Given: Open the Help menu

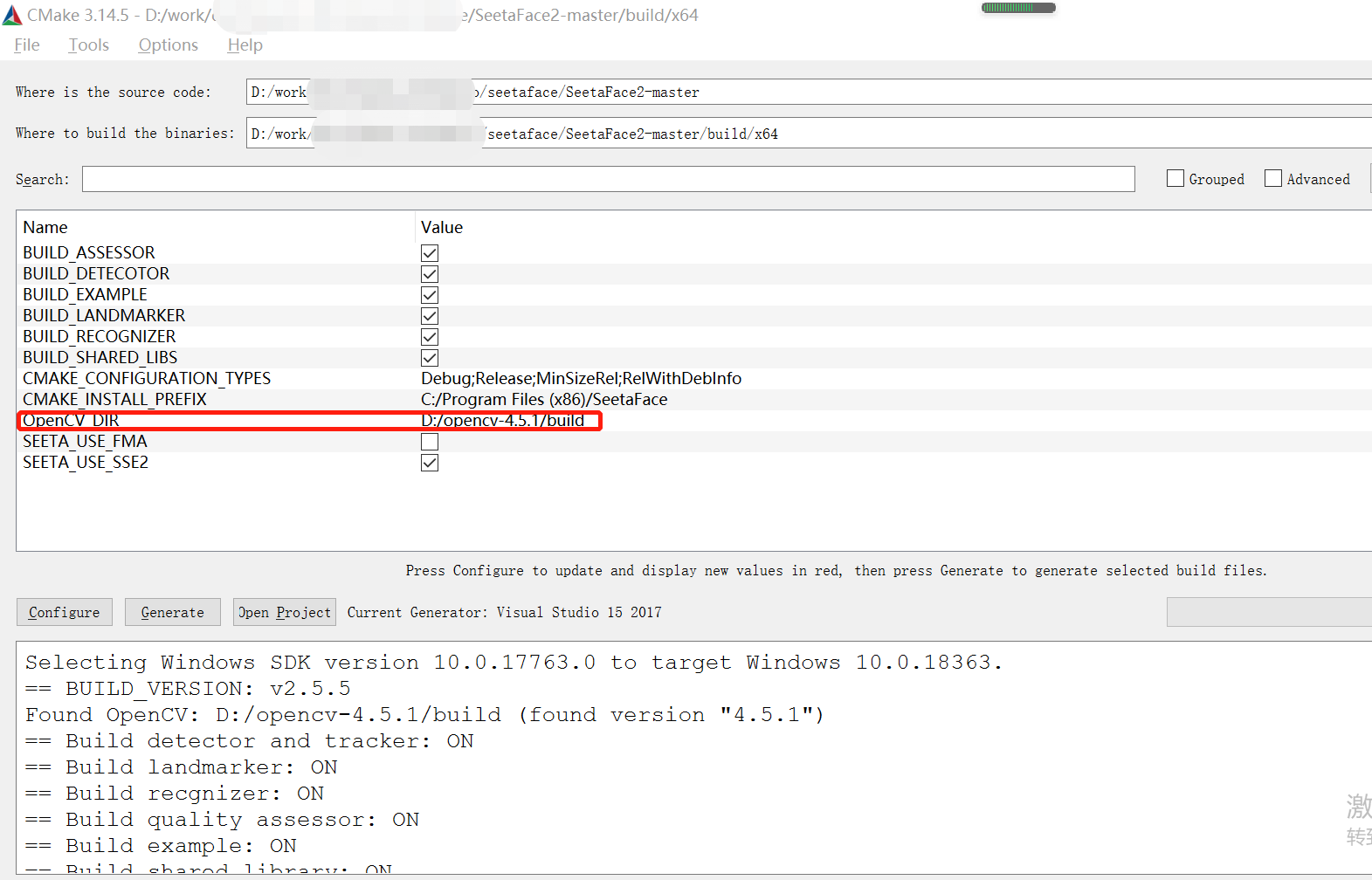Looking at the screenshot, I should click(x=245, y=45).
